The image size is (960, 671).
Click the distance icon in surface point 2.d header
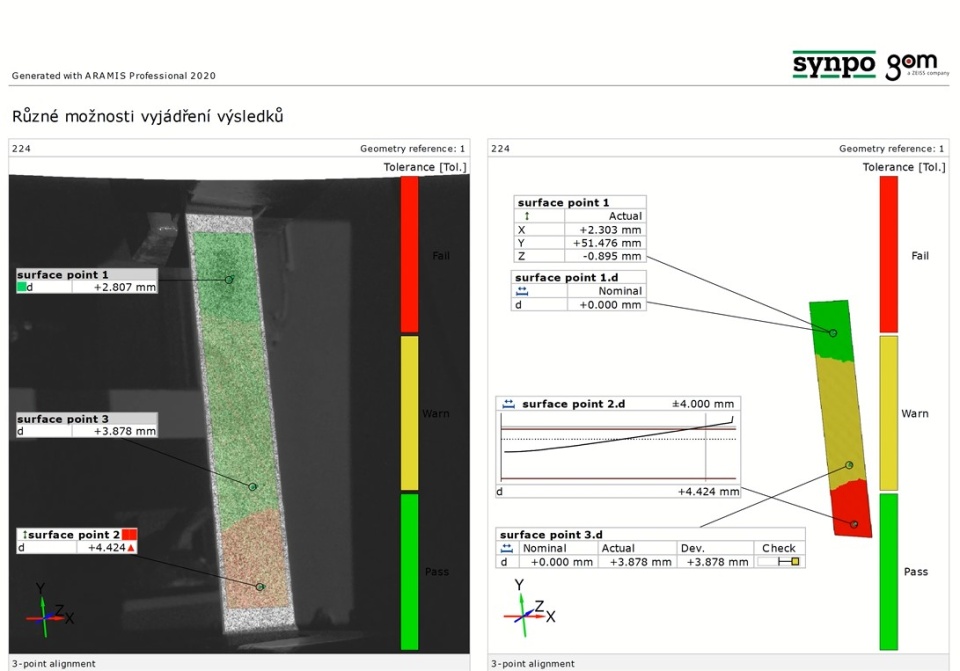click(508, 404)
